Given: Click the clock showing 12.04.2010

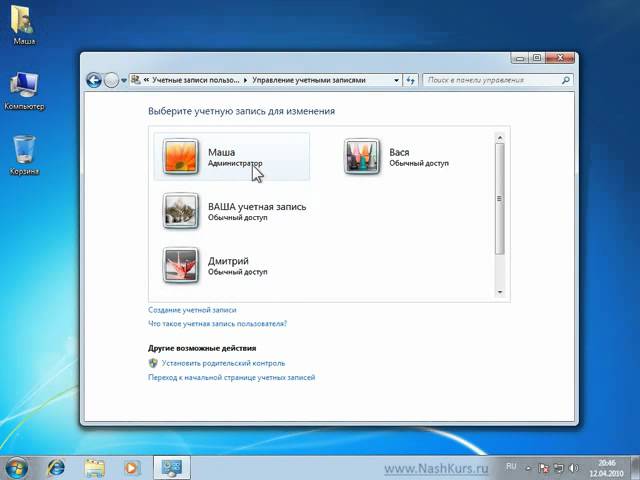Looking at the screenshot, I should (x=607, y=468).
